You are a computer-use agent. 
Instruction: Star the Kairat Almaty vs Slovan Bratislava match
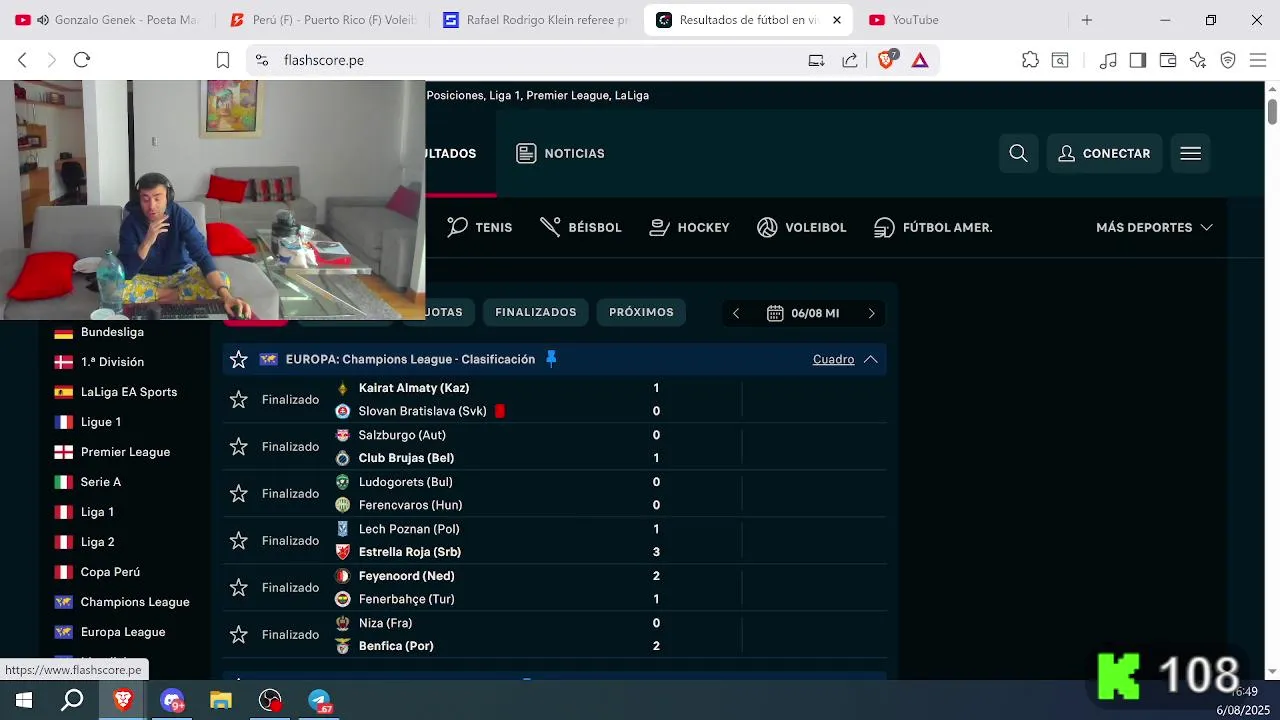click(238, 399)
